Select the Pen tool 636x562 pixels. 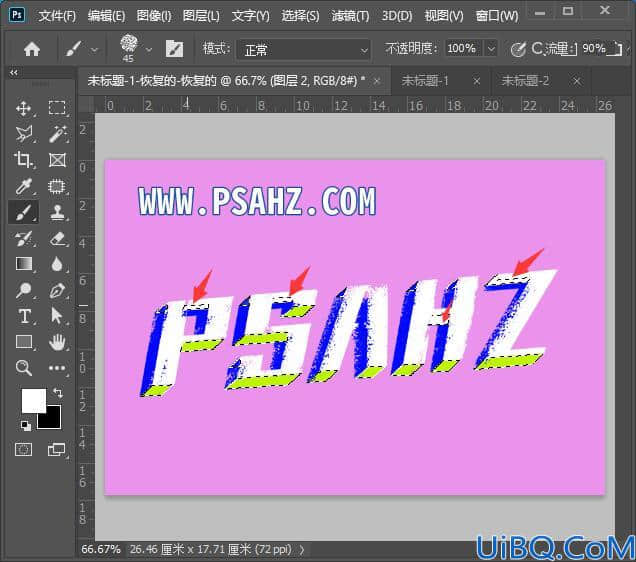(57, 290)
